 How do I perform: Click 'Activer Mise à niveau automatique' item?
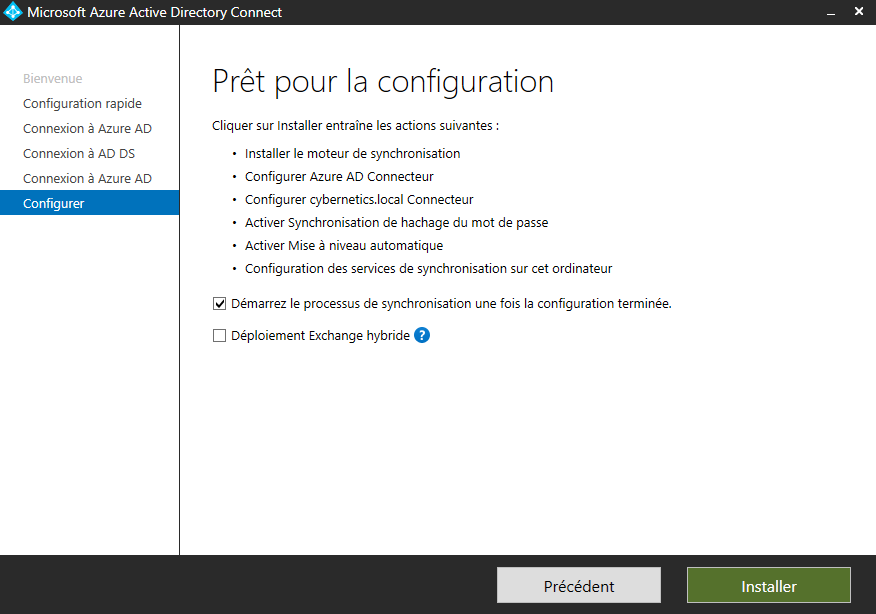(x=344, y=246)
